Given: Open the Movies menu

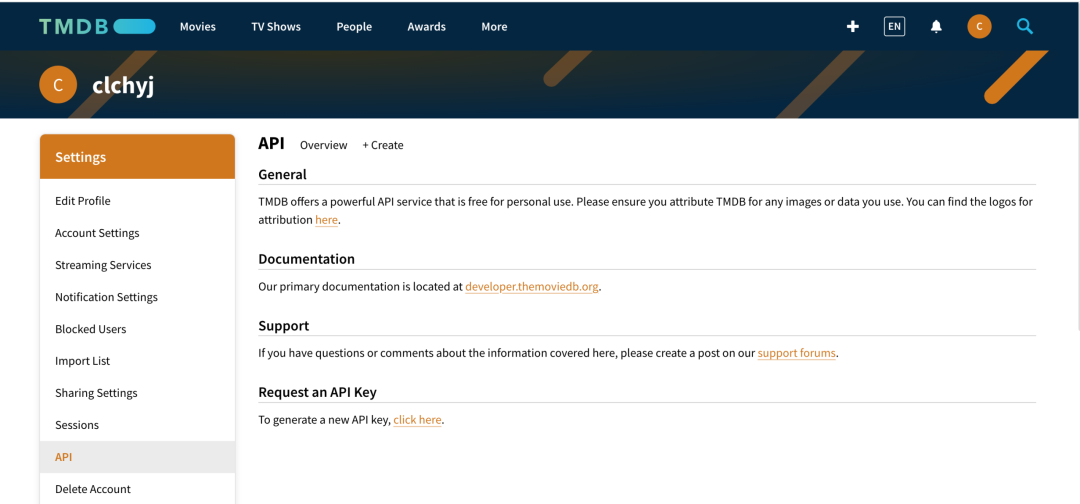Looking at the screenshot, I should [198, 27].
